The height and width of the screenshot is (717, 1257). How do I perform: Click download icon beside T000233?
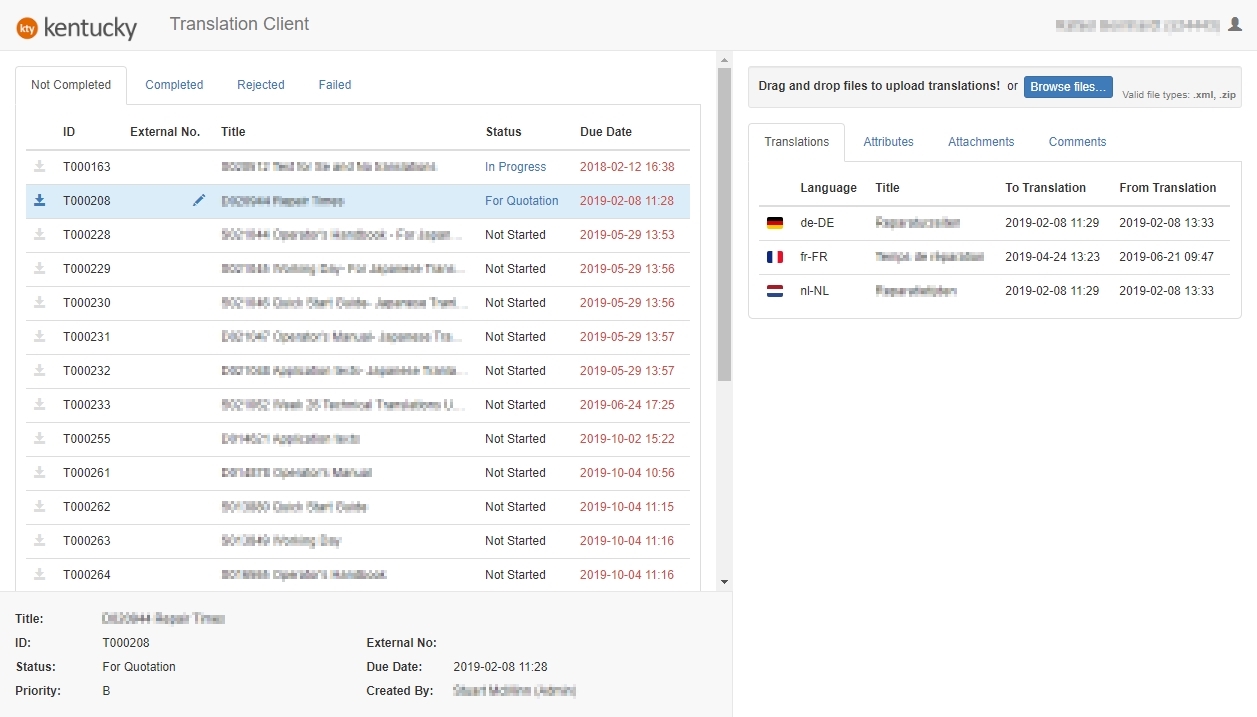click(40, 405)
